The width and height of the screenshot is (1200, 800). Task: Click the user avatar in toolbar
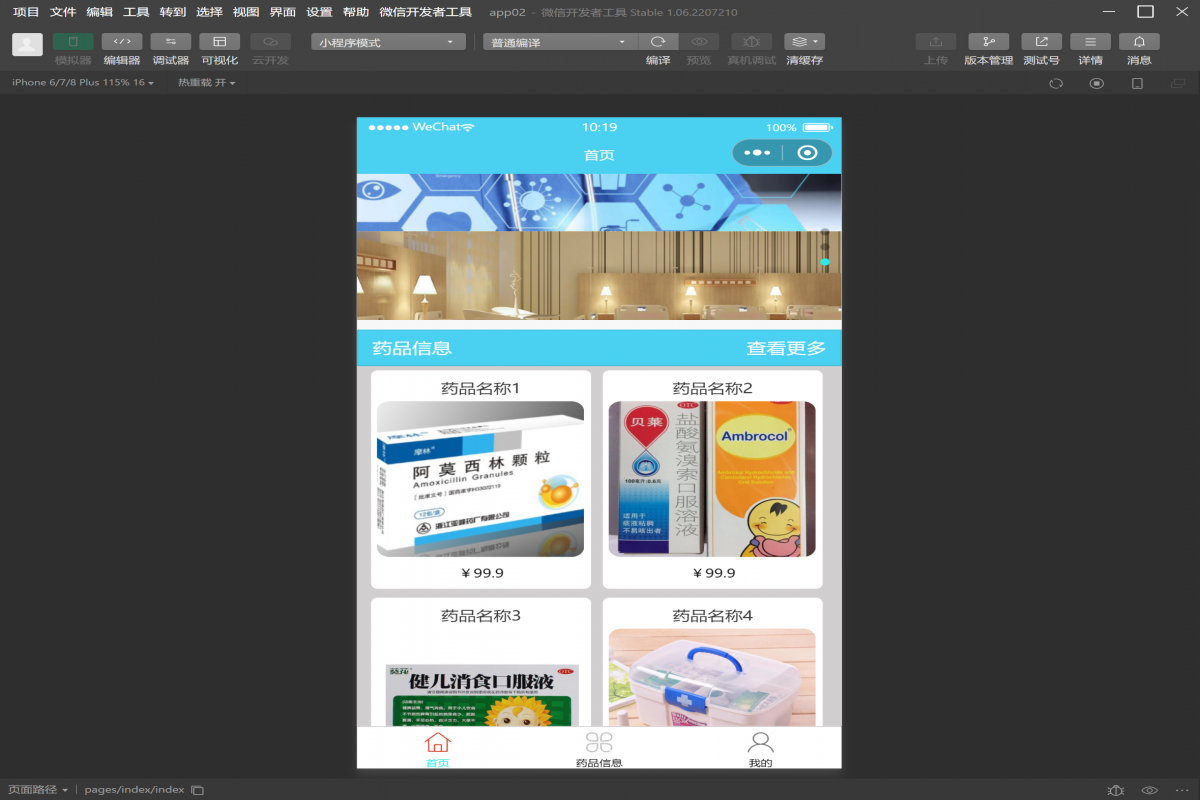coord(27,44)
